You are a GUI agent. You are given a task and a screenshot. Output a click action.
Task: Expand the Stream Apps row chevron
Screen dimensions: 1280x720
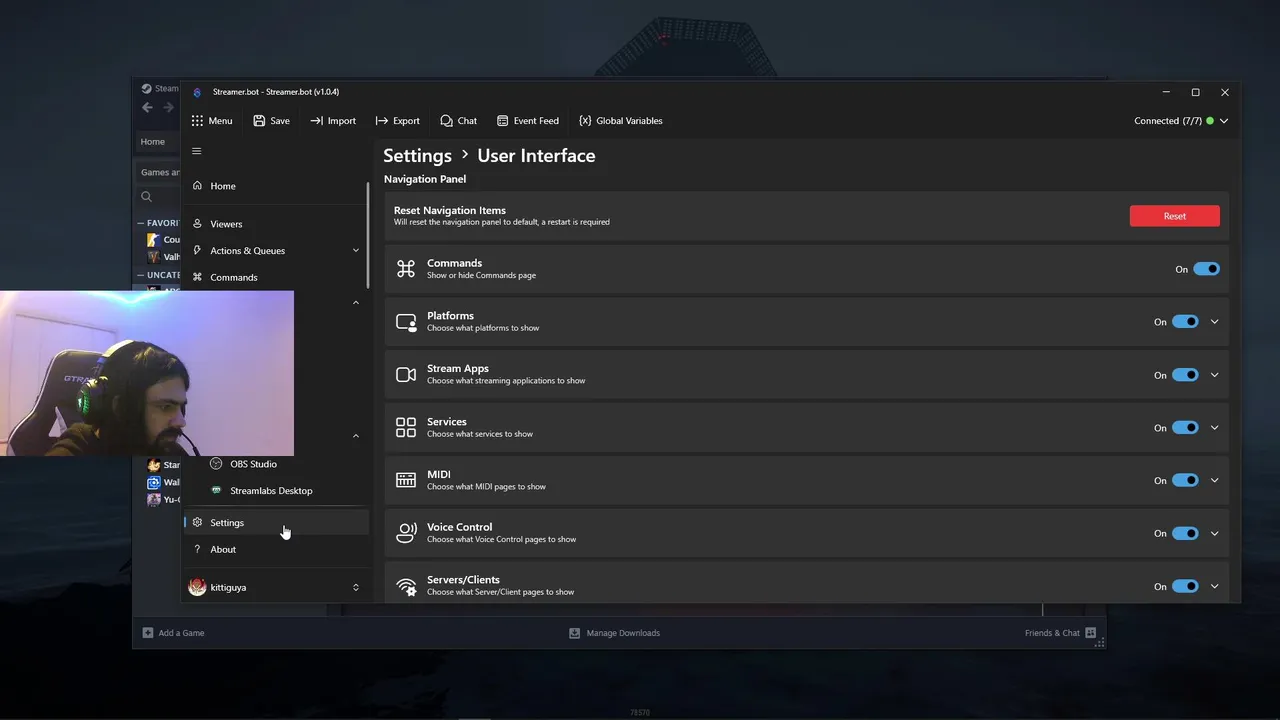coord(1215,375)
